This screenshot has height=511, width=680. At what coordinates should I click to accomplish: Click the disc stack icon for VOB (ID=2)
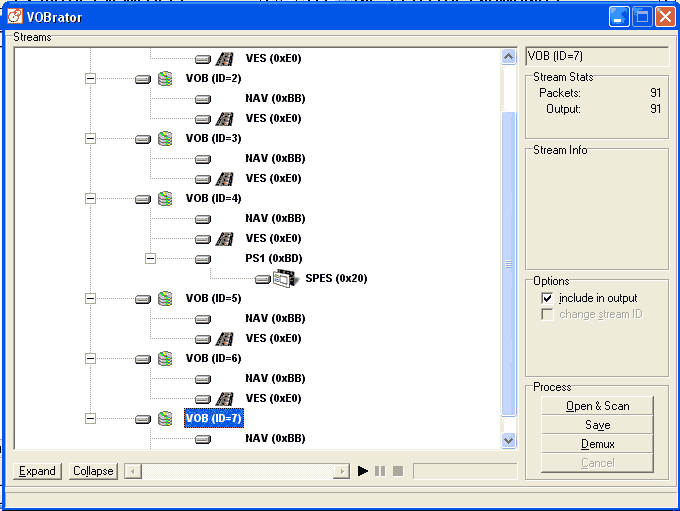click(165, 79)
